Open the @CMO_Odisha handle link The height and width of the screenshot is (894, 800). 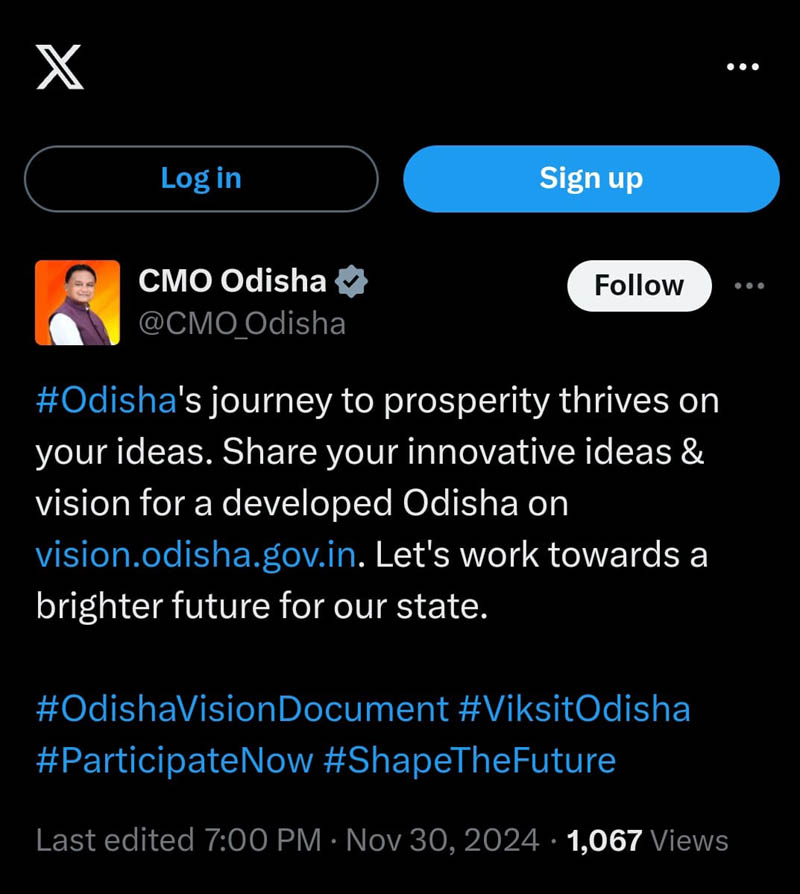[x=241, y=324]
